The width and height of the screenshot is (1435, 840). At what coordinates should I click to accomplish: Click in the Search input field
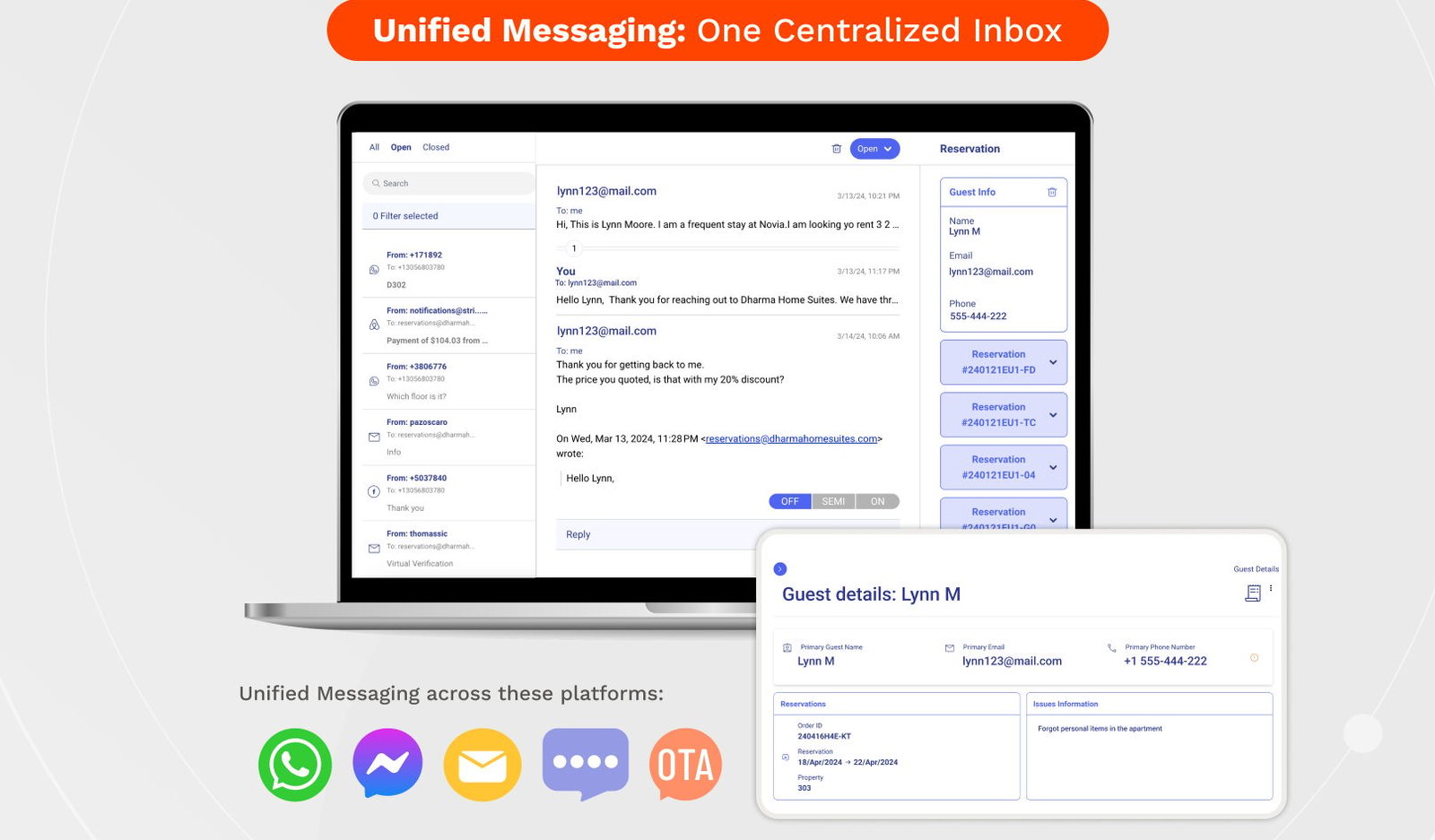[449, 183]
